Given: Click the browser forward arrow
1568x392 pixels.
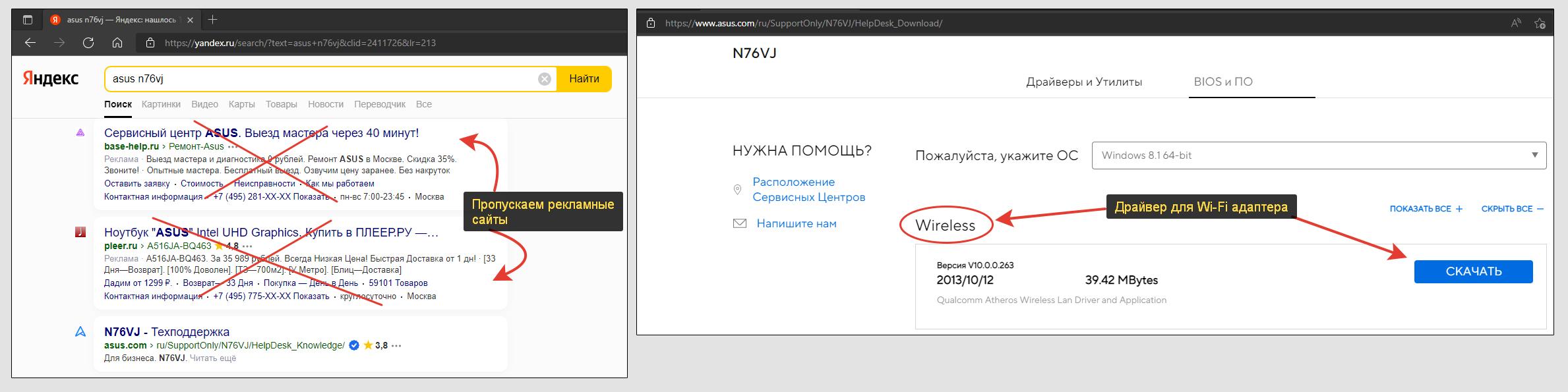Looking at the screenshot, I should (59, 43).
